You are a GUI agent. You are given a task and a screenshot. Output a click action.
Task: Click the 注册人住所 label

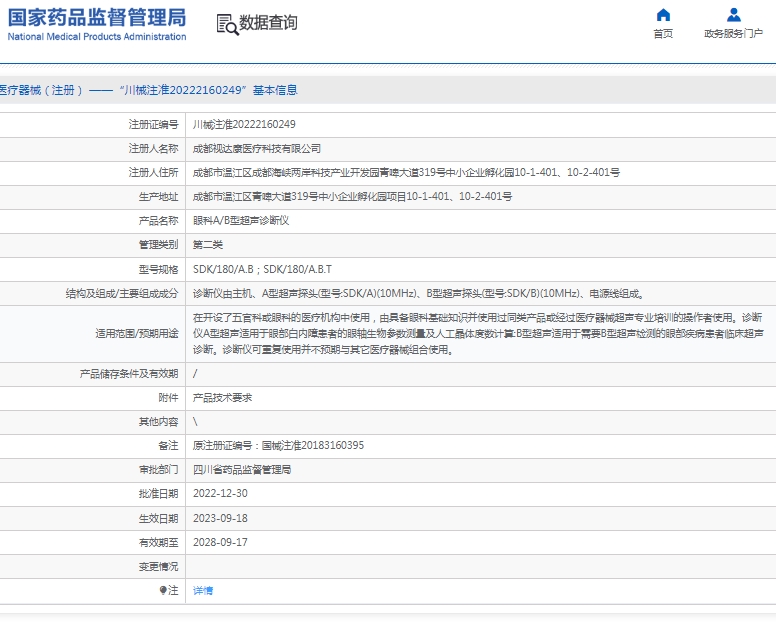(153, 172)
